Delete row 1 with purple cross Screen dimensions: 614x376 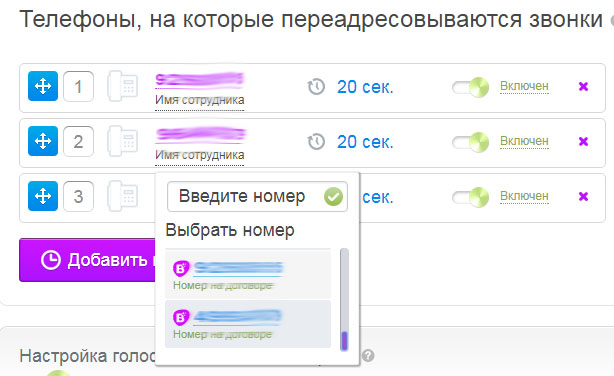click(x=583, y=86)
